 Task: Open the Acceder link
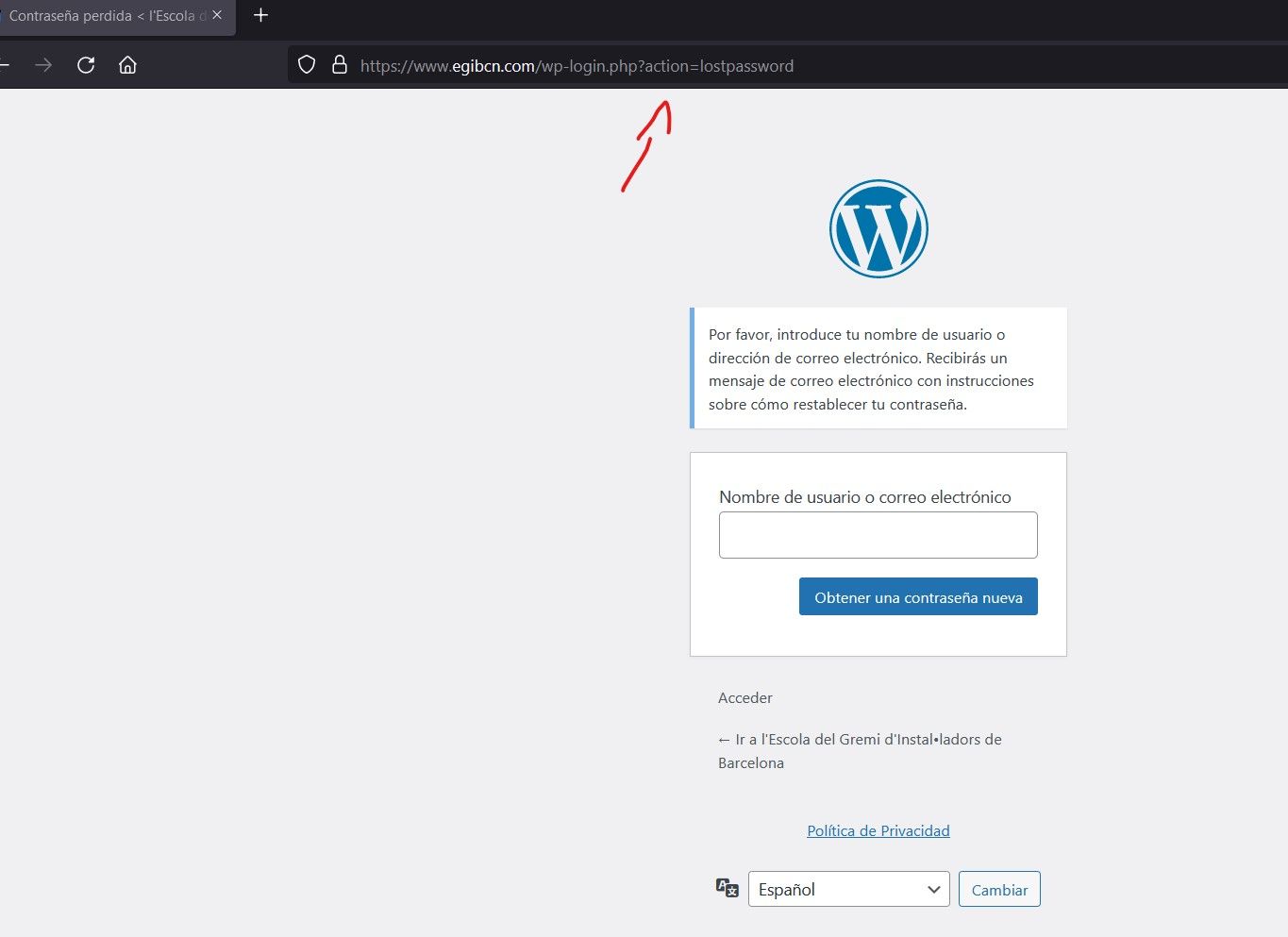[745, 698]
